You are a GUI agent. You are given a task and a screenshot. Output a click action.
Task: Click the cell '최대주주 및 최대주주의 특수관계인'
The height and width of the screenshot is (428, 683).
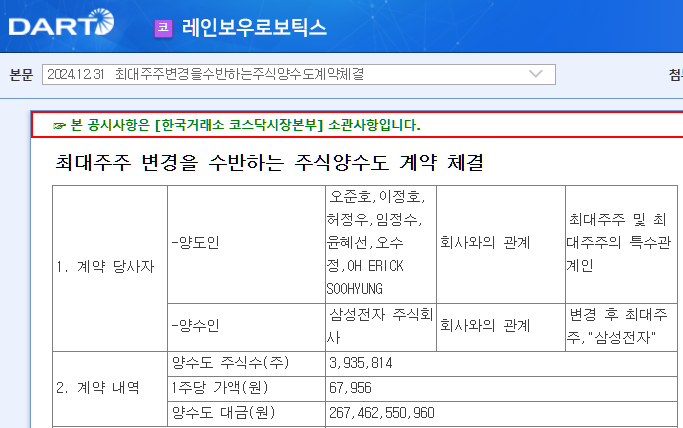pos(621,244)
